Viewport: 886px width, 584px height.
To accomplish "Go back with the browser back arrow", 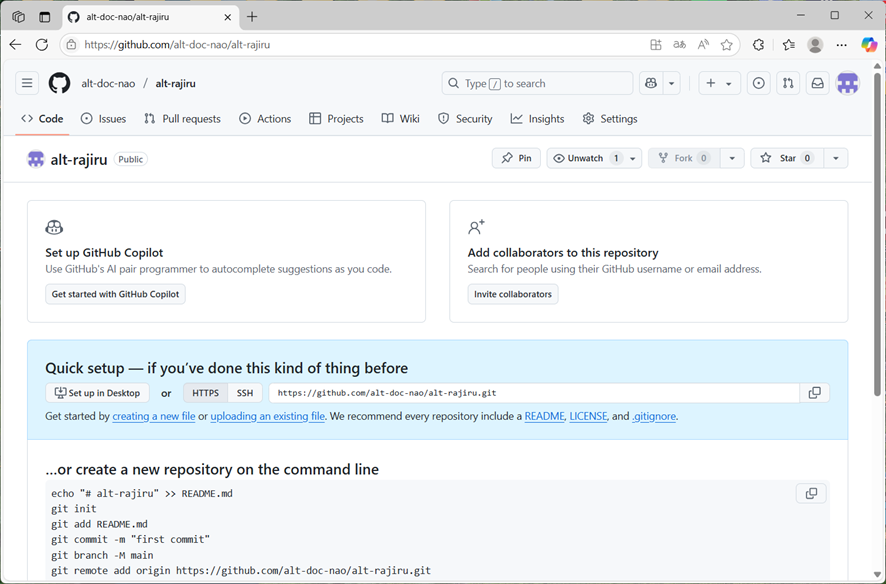I will 15,45.
